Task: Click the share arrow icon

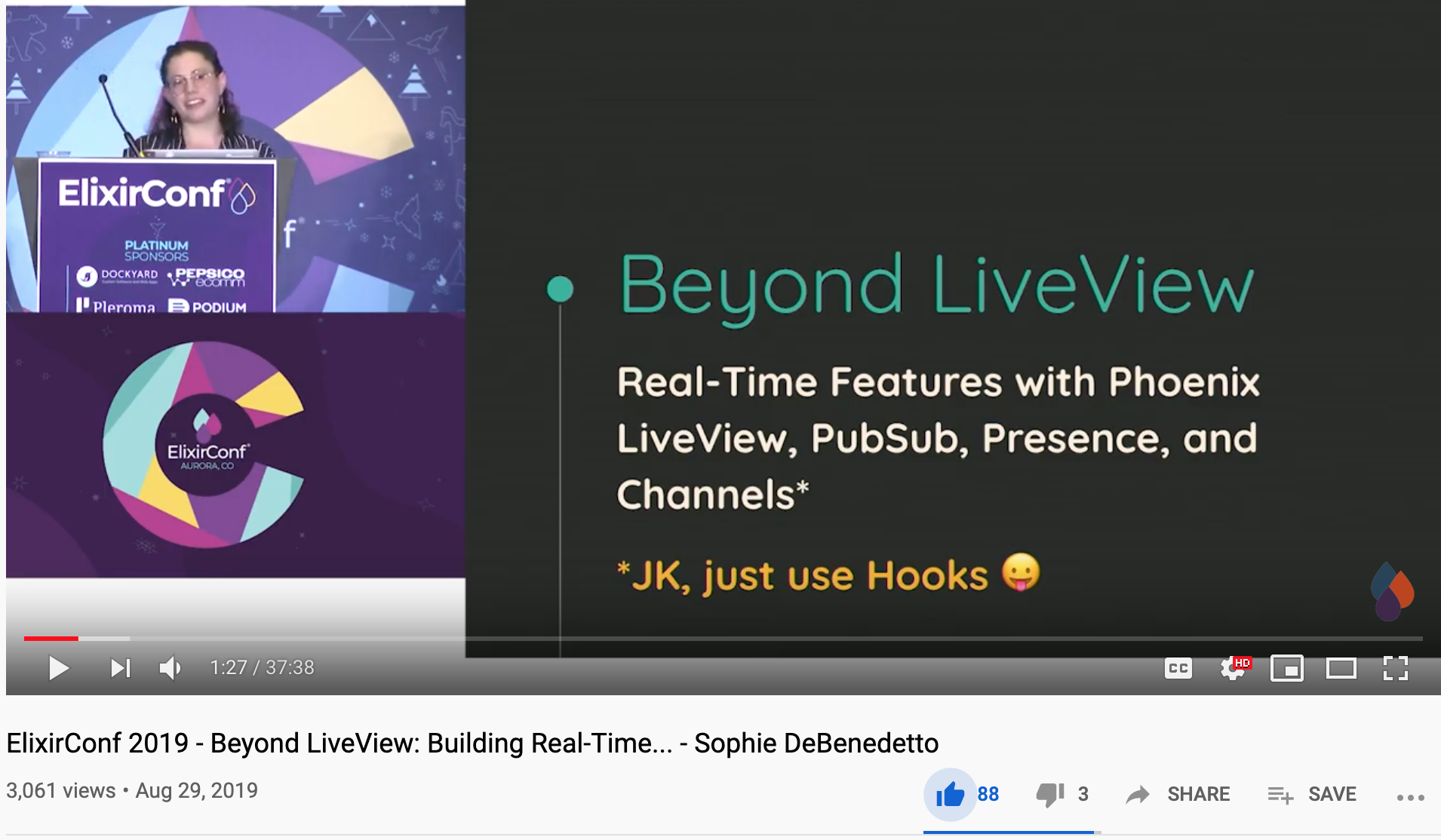Action: (x=1138, y=794)
